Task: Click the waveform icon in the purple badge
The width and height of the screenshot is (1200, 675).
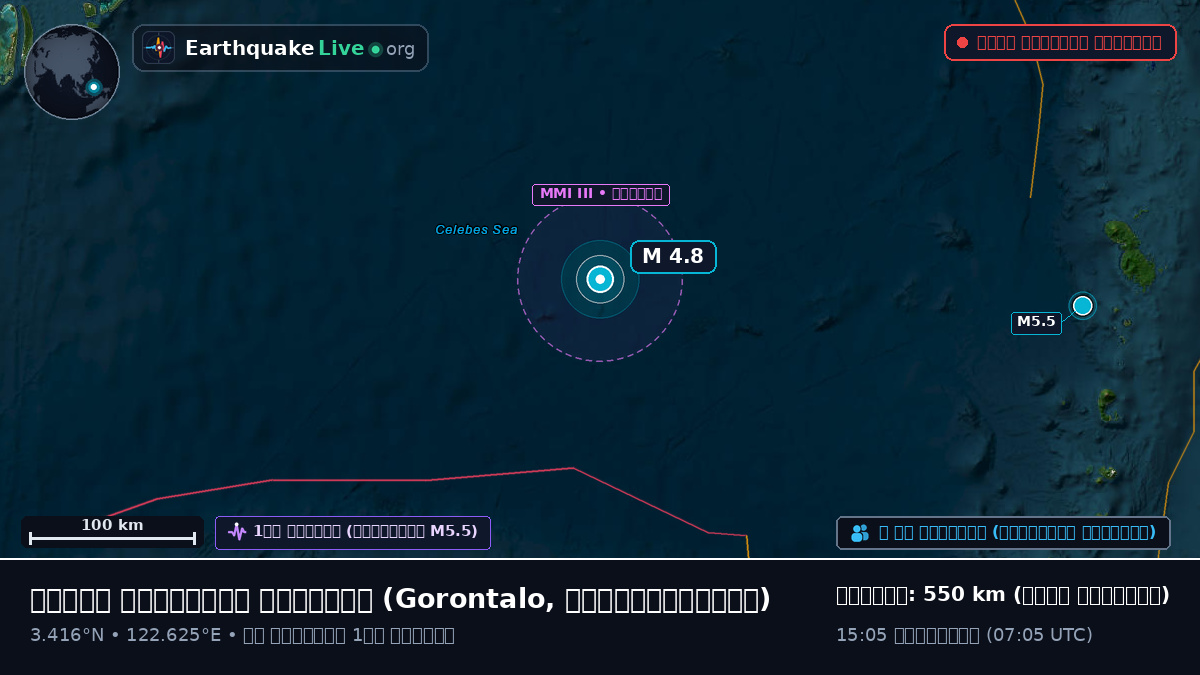Action: pyautogui.click(x=237, y=532)
